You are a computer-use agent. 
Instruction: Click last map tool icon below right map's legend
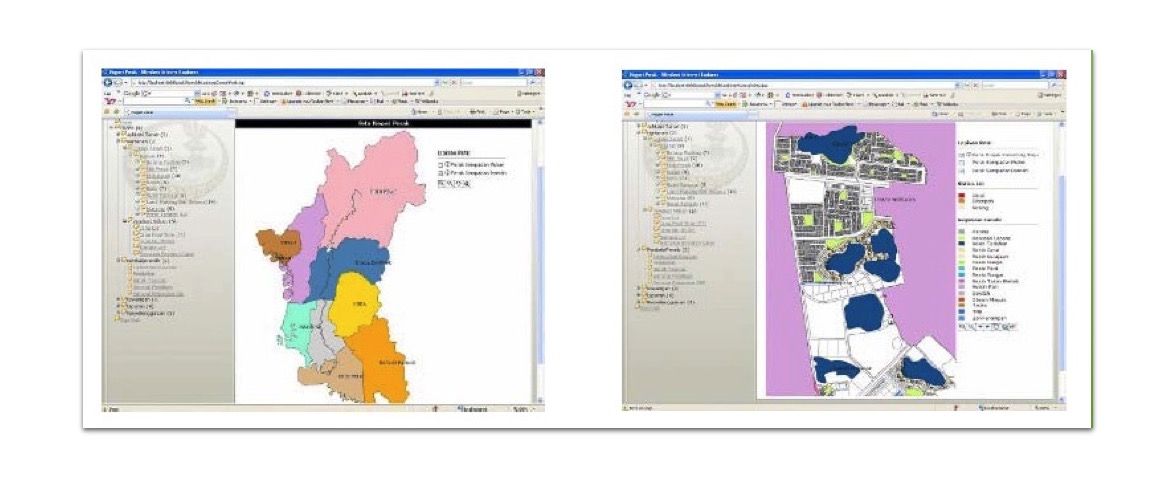pyautogui.click(x=1016, y=326)
